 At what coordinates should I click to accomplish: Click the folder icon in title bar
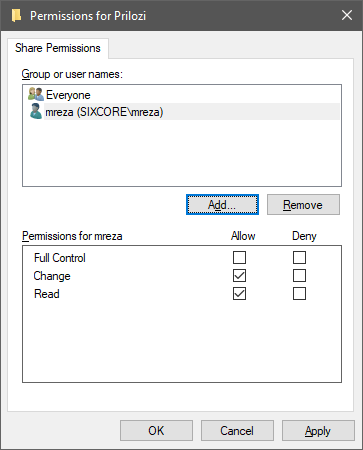[16, 15]
